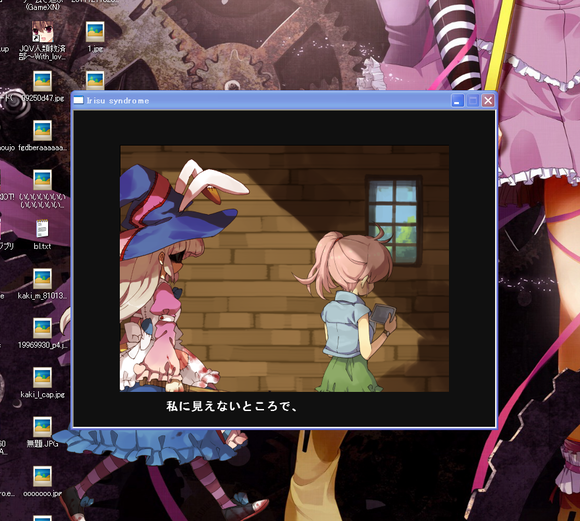The image size is (580, 521).
Task: Click the game cutscene image to advance
Action: pos(284,269)
